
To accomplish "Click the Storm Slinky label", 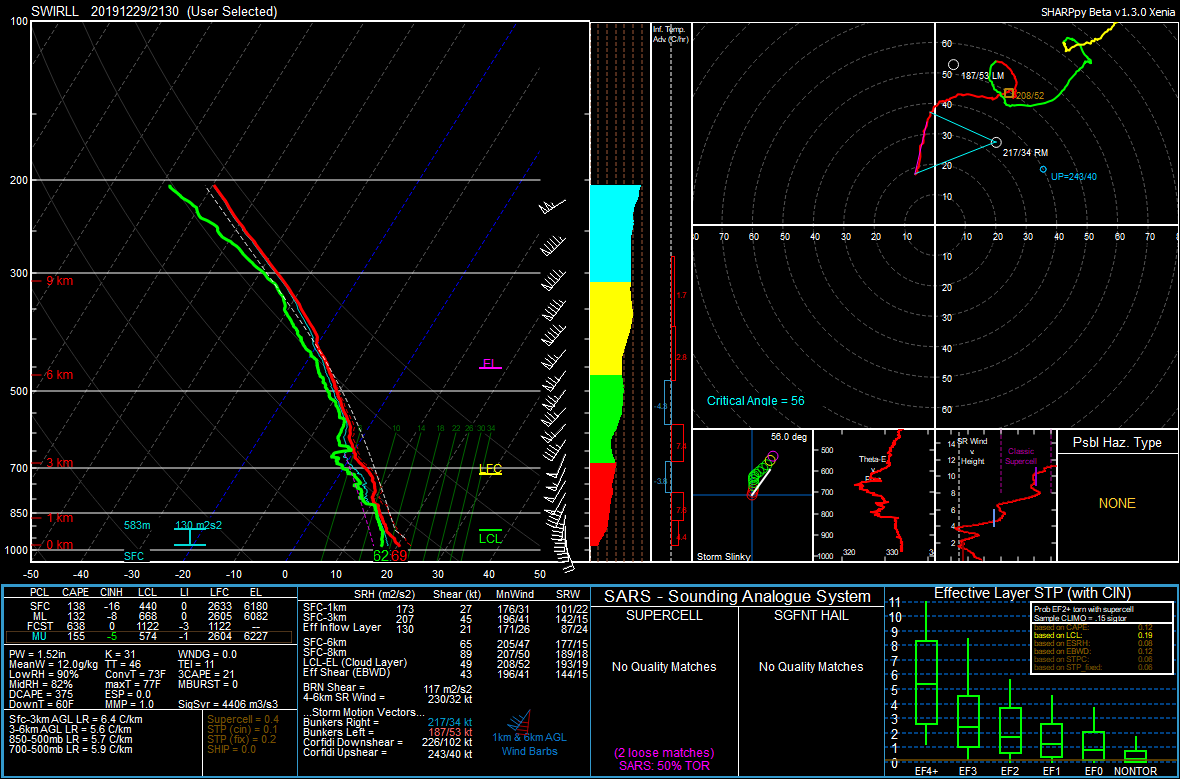I will point(724,557).
